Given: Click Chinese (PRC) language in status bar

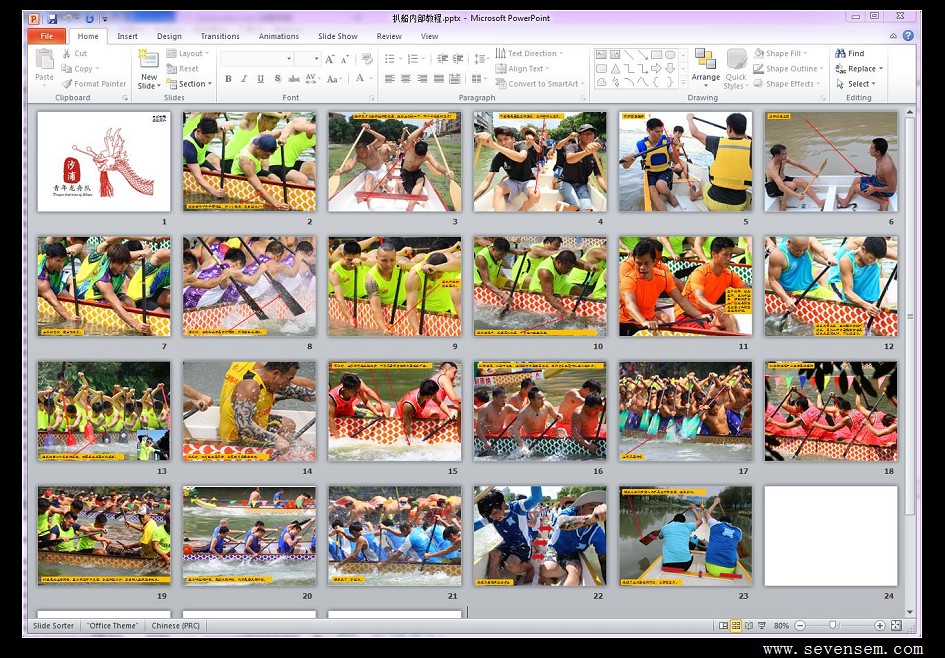Looking at the screenshot, I should click(175, 626).
